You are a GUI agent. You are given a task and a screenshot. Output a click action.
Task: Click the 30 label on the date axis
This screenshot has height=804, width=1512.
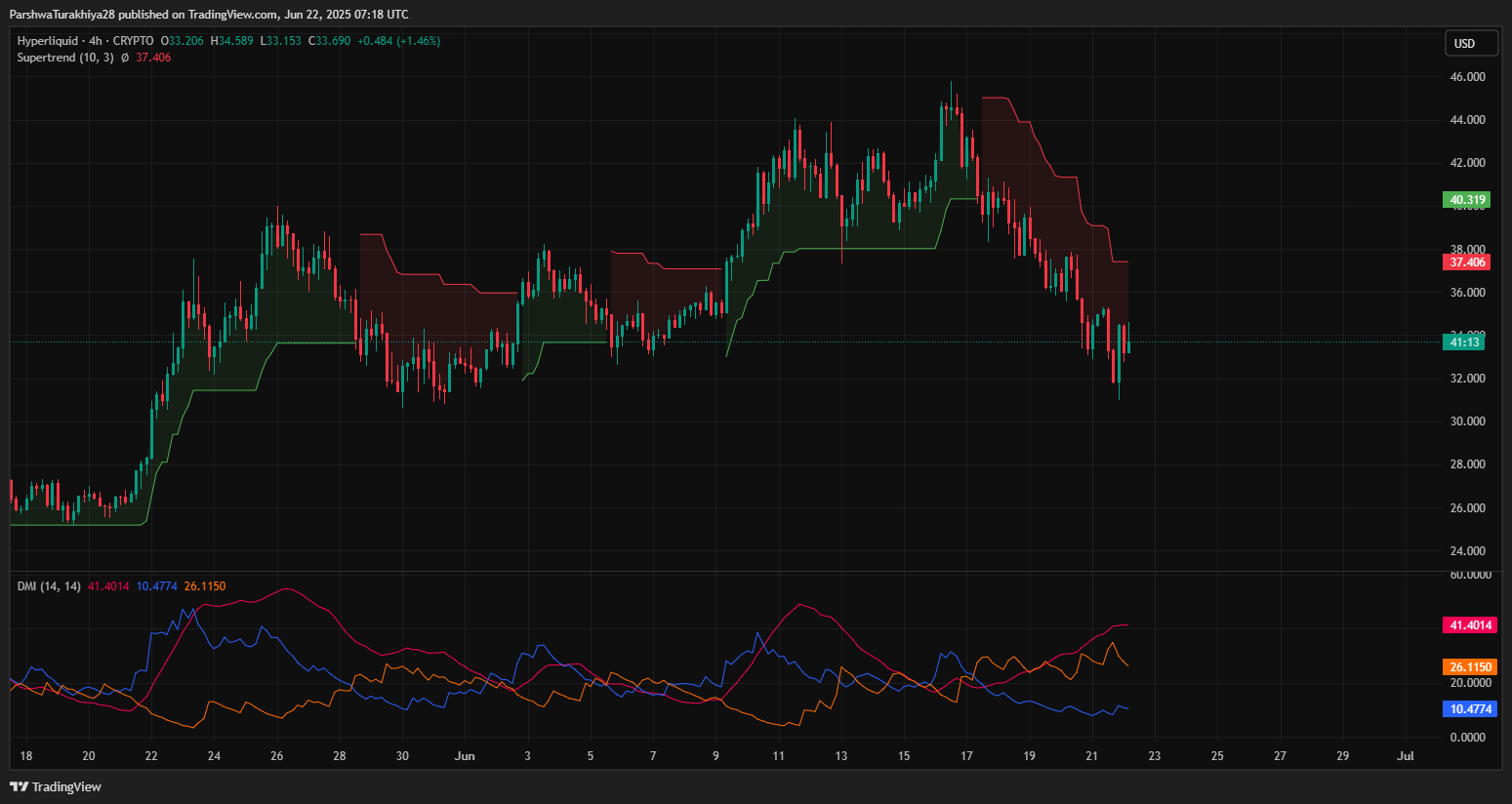pos(402,756)
